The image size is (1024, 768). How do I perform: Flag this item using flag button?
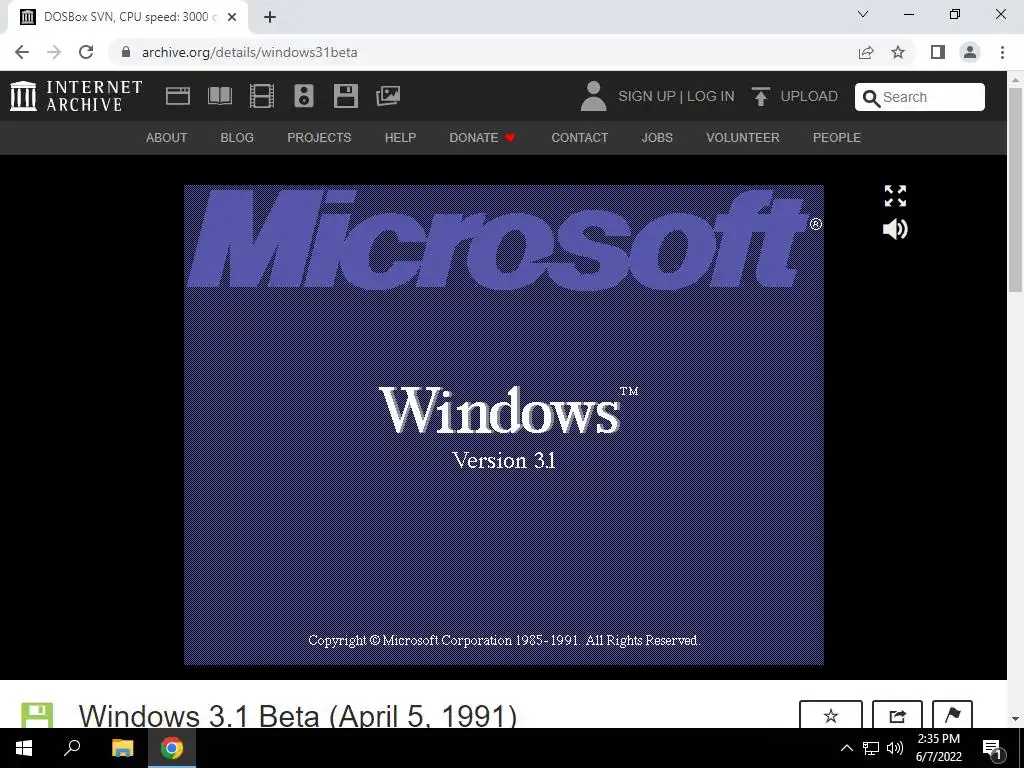point(952,715)
